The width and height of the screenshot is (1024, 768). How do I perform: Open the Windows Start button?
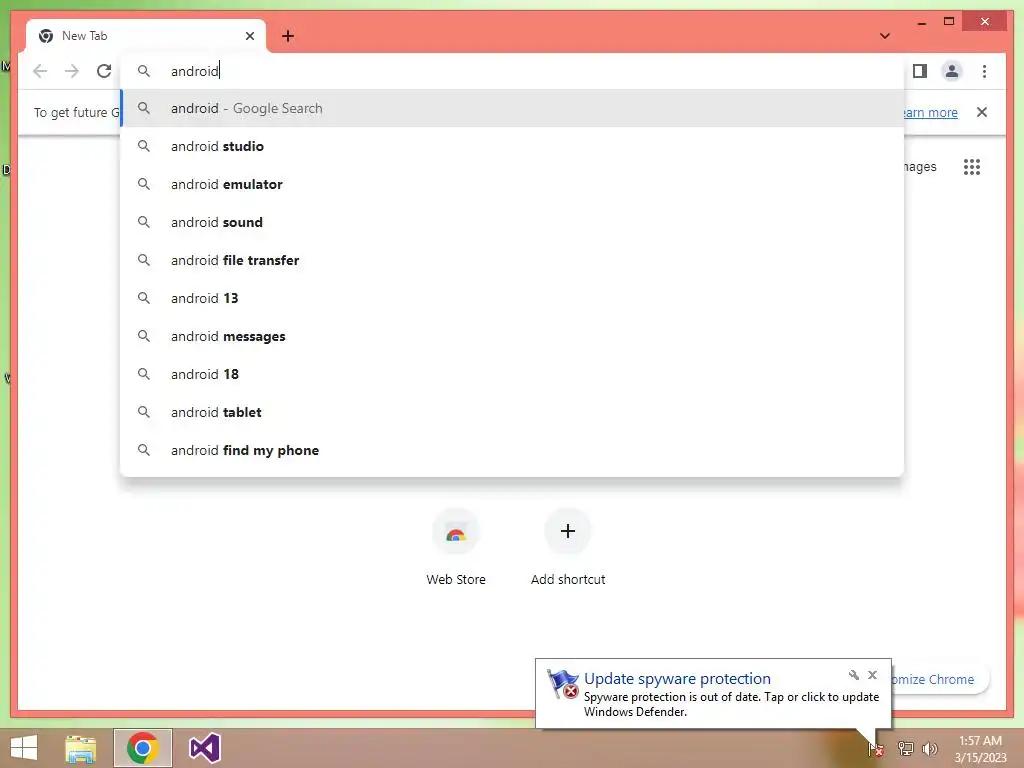point(24,748)
